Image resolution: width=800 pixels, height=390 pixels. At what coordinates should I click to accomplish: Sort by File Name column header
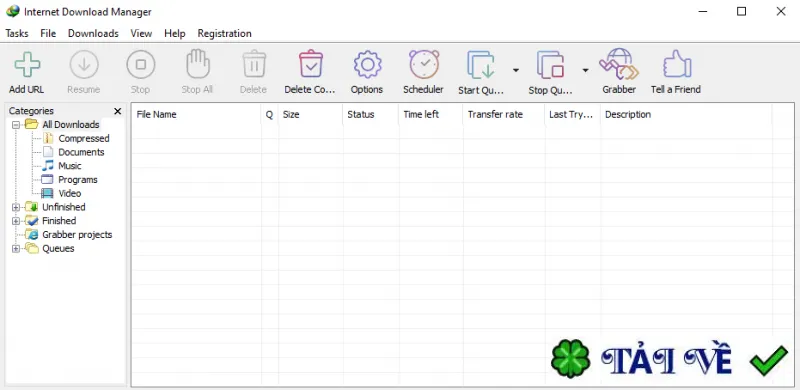197,114
